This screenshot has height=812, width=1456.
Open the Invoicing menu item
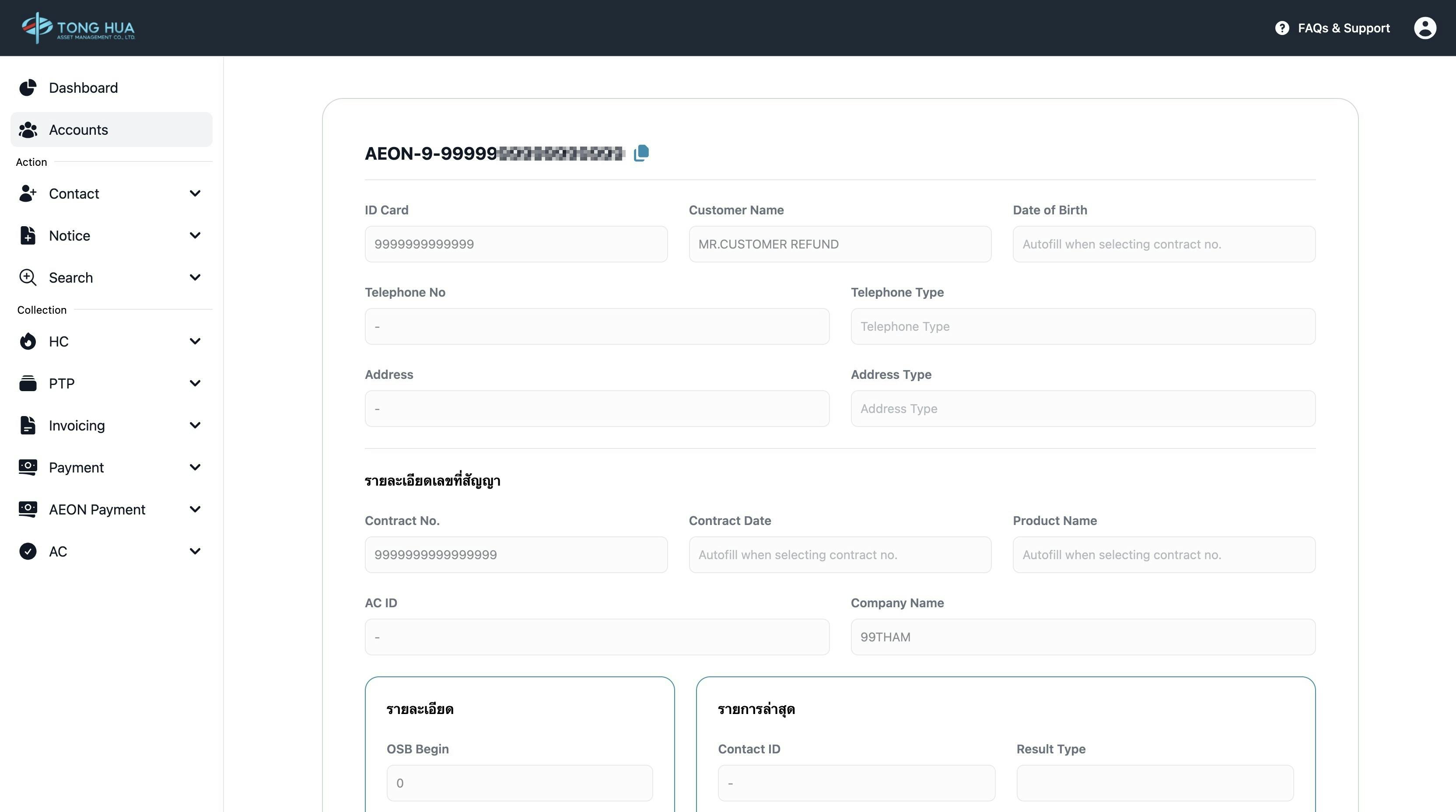tap(77, 426)
